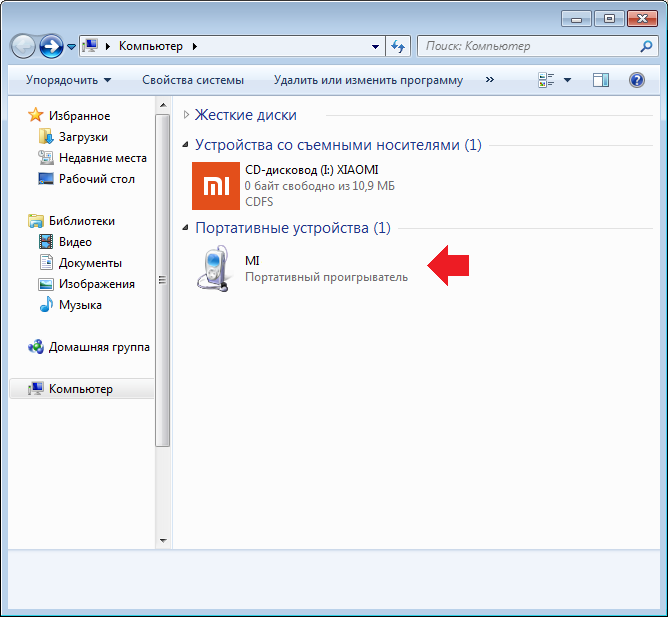668x617 pixels.
Task: Open Документы library
Action: coord(90,263)
